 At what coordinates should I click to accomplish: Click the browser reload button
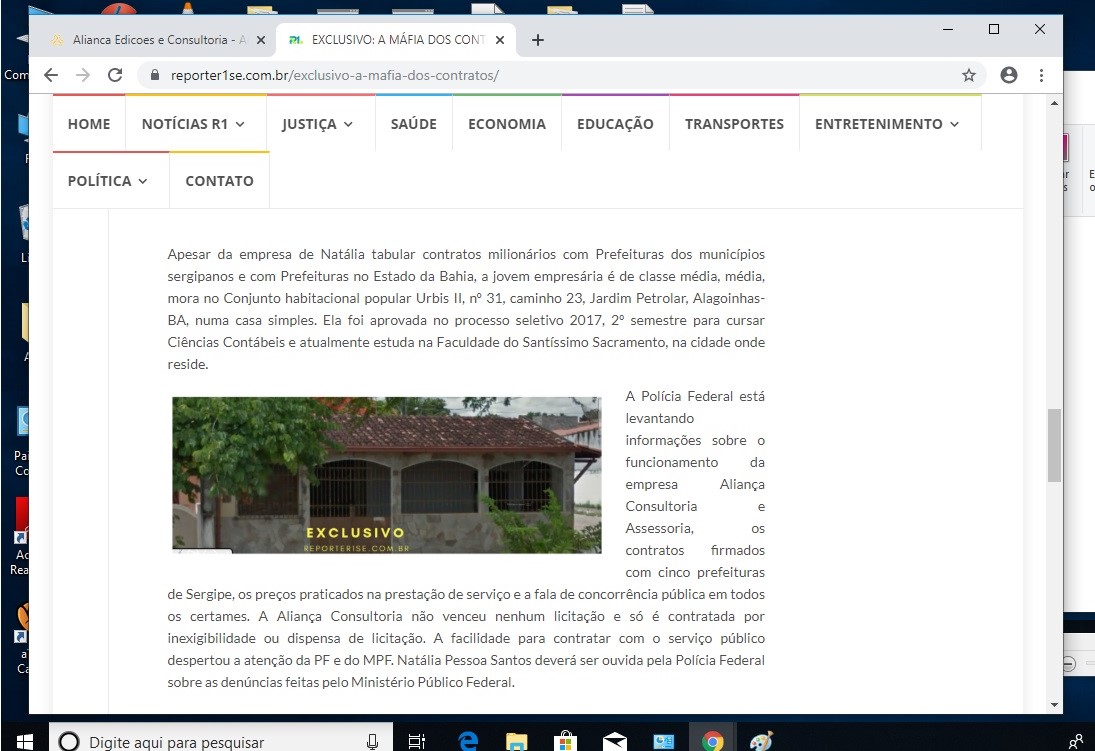tap(115, 75)
